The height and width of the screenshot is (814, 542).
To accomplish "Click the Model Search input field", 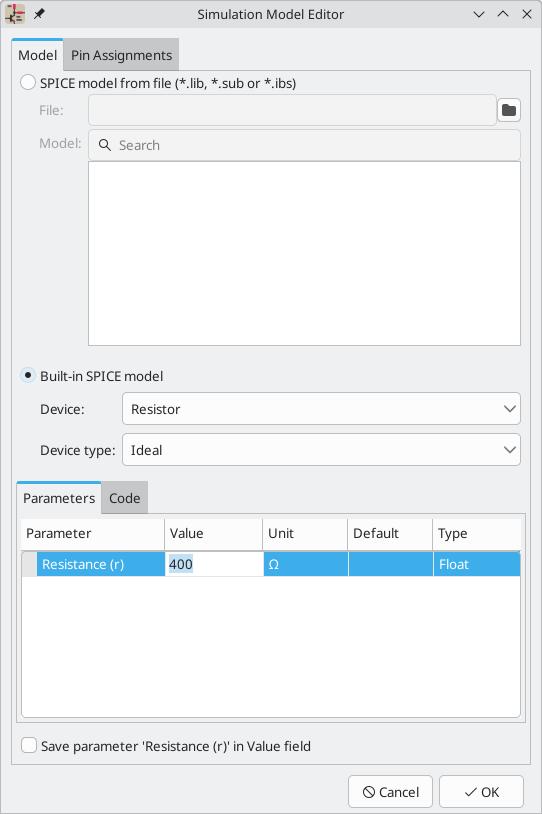I will point(304,145).
